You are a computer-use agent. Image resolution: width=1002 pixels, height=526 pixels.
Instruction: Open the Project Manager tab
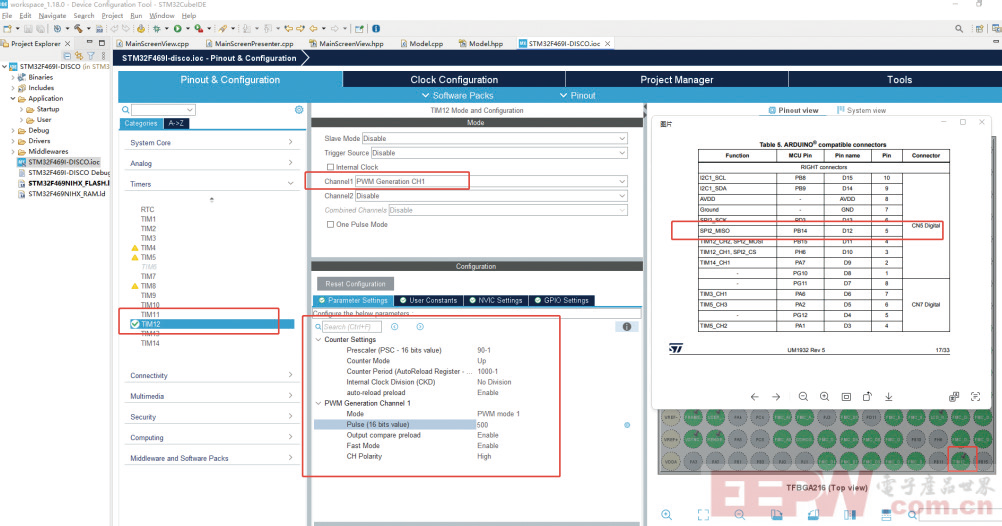677,80
